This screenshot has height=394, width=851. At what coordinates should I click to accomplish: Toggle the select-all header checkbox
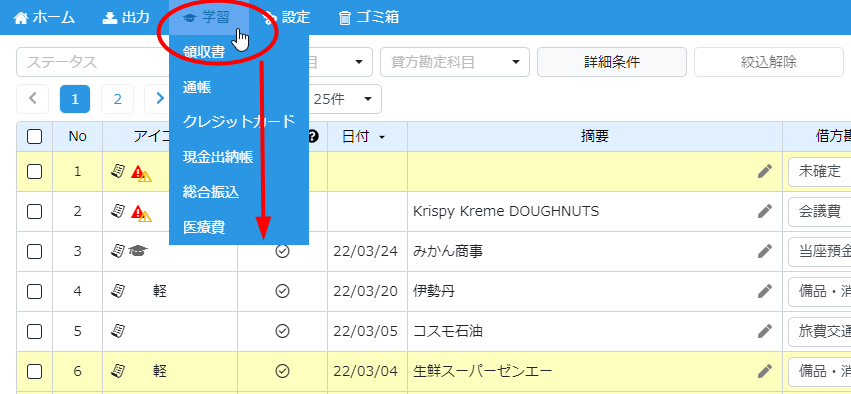point(35,136)
